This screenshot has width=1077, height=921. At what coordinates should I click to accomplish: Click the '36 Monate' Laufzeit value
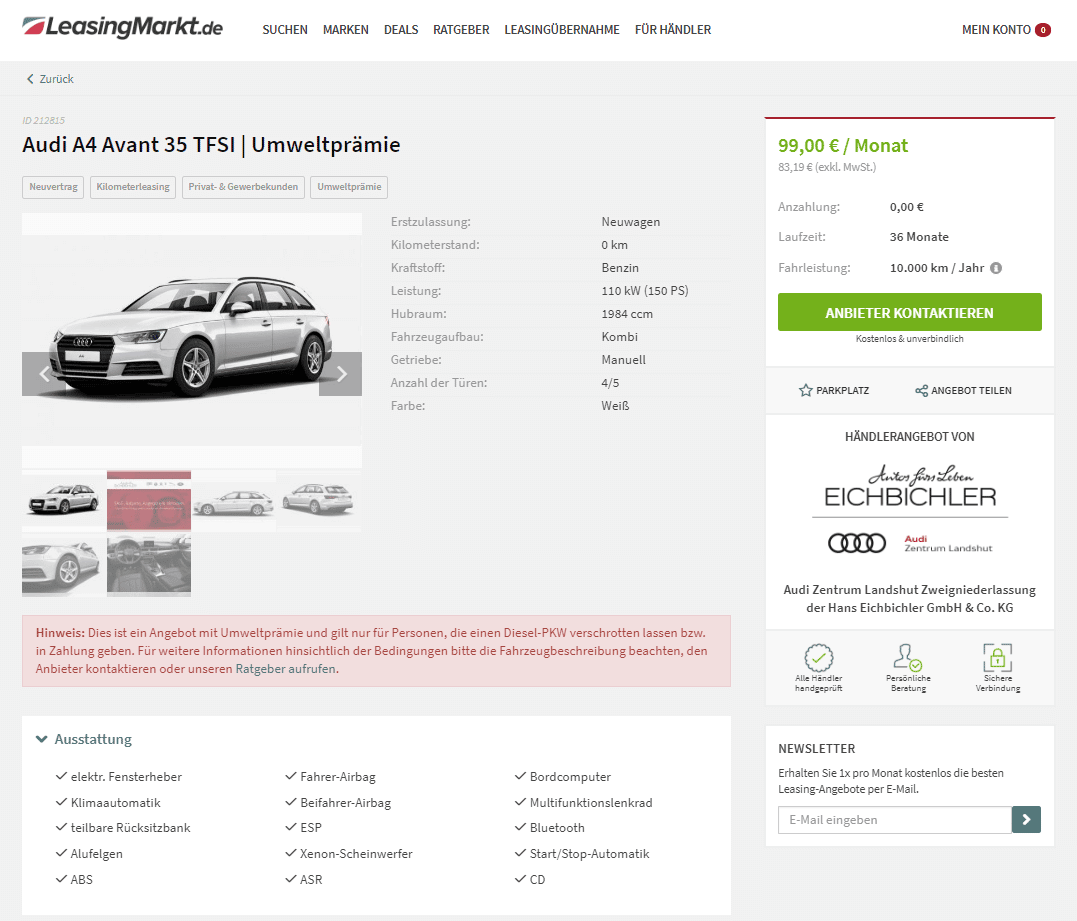coord(919,237)
